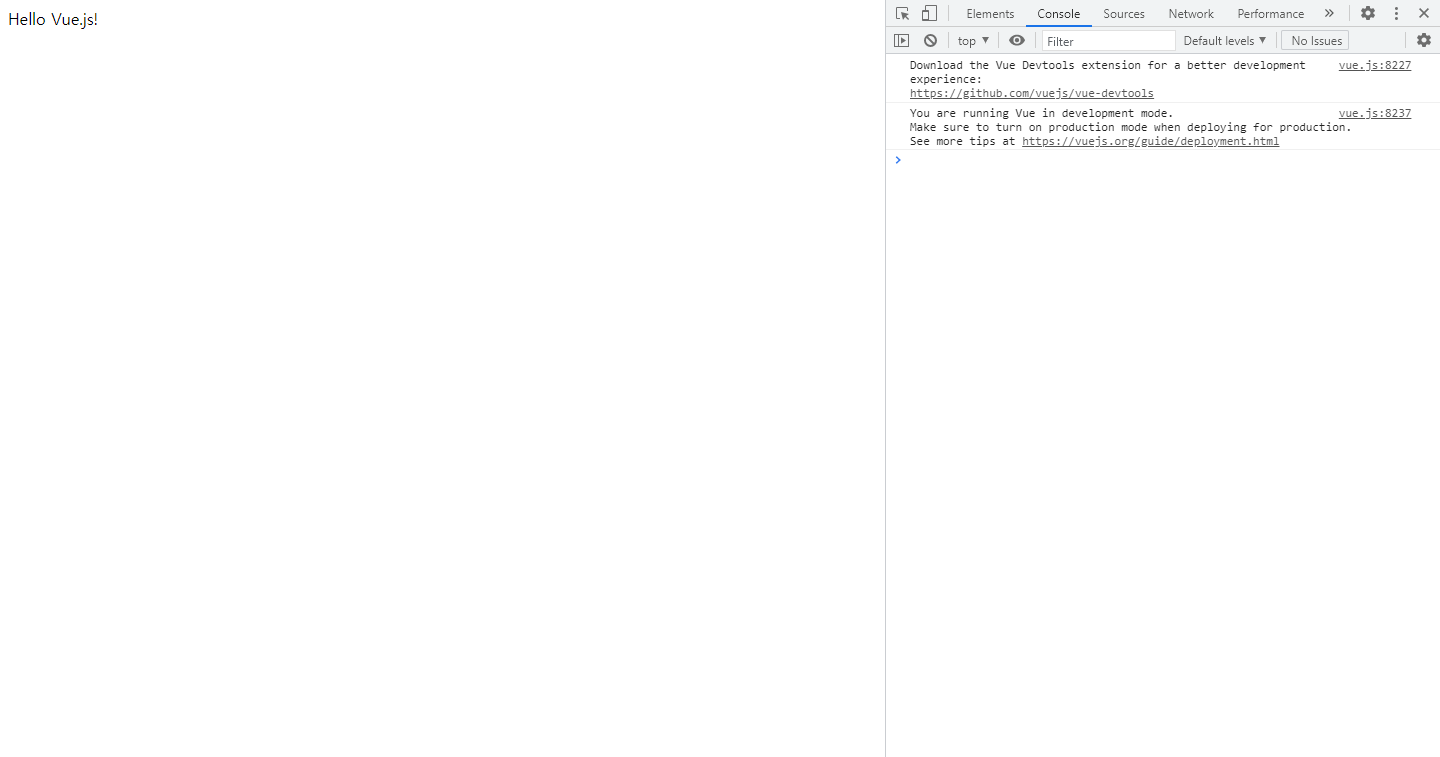The width and height of the screenshot is (1440, 757).
Task: Open the Default levels dropdown
Action: (x=1225, y=40)
